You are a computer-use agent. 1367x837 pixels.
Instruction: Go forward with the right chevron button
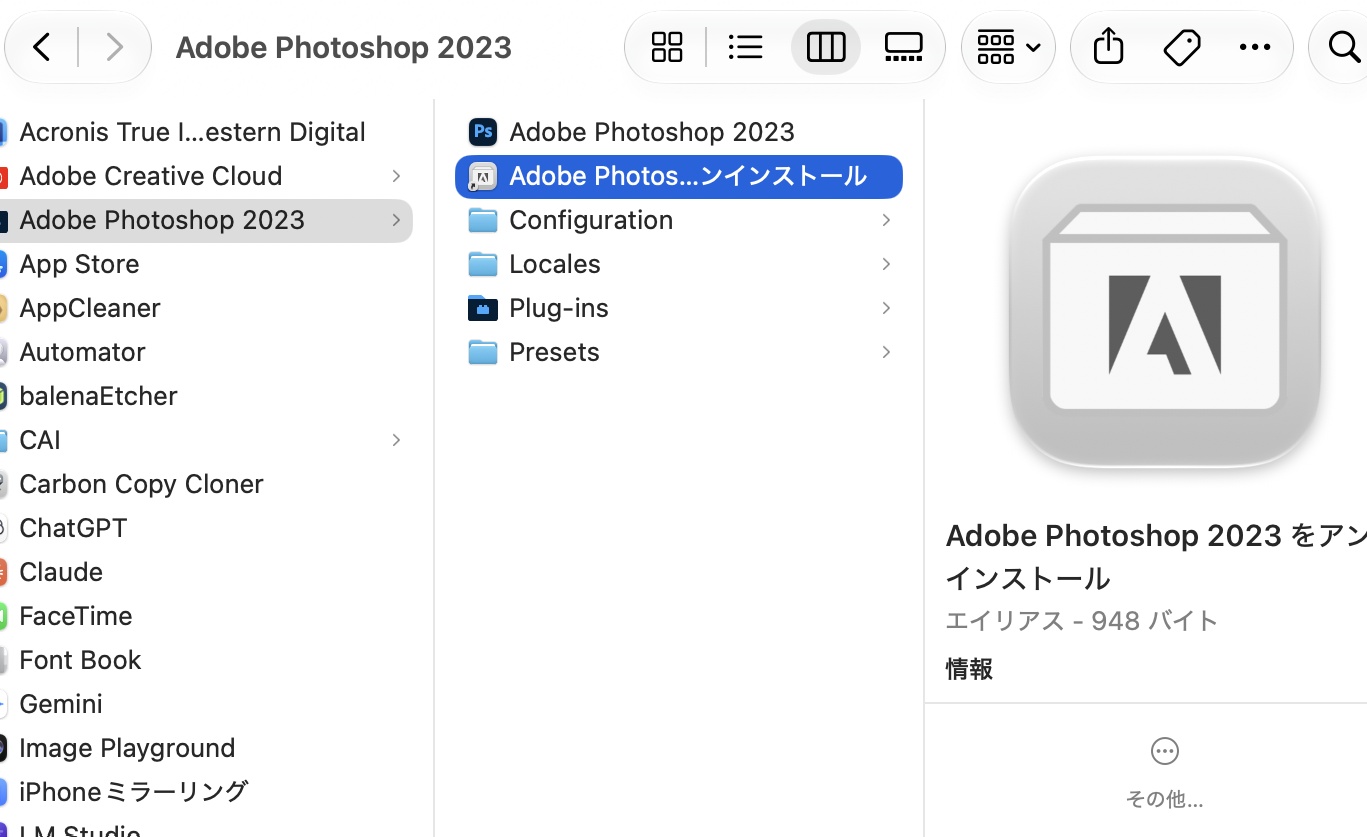click(x=114, y=47)
